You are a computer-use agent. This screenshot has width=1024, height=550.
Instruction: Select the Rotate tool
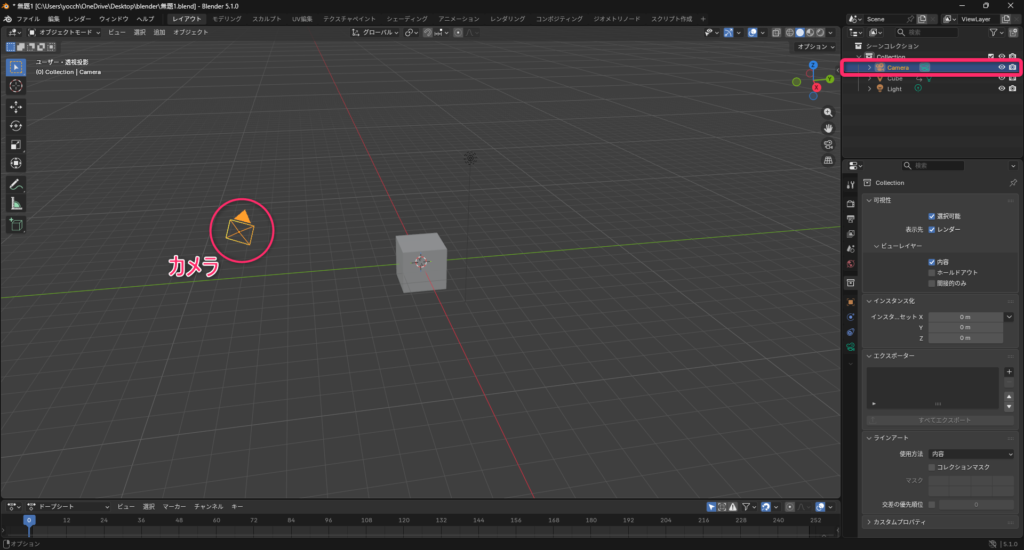[x=16, y=126]
